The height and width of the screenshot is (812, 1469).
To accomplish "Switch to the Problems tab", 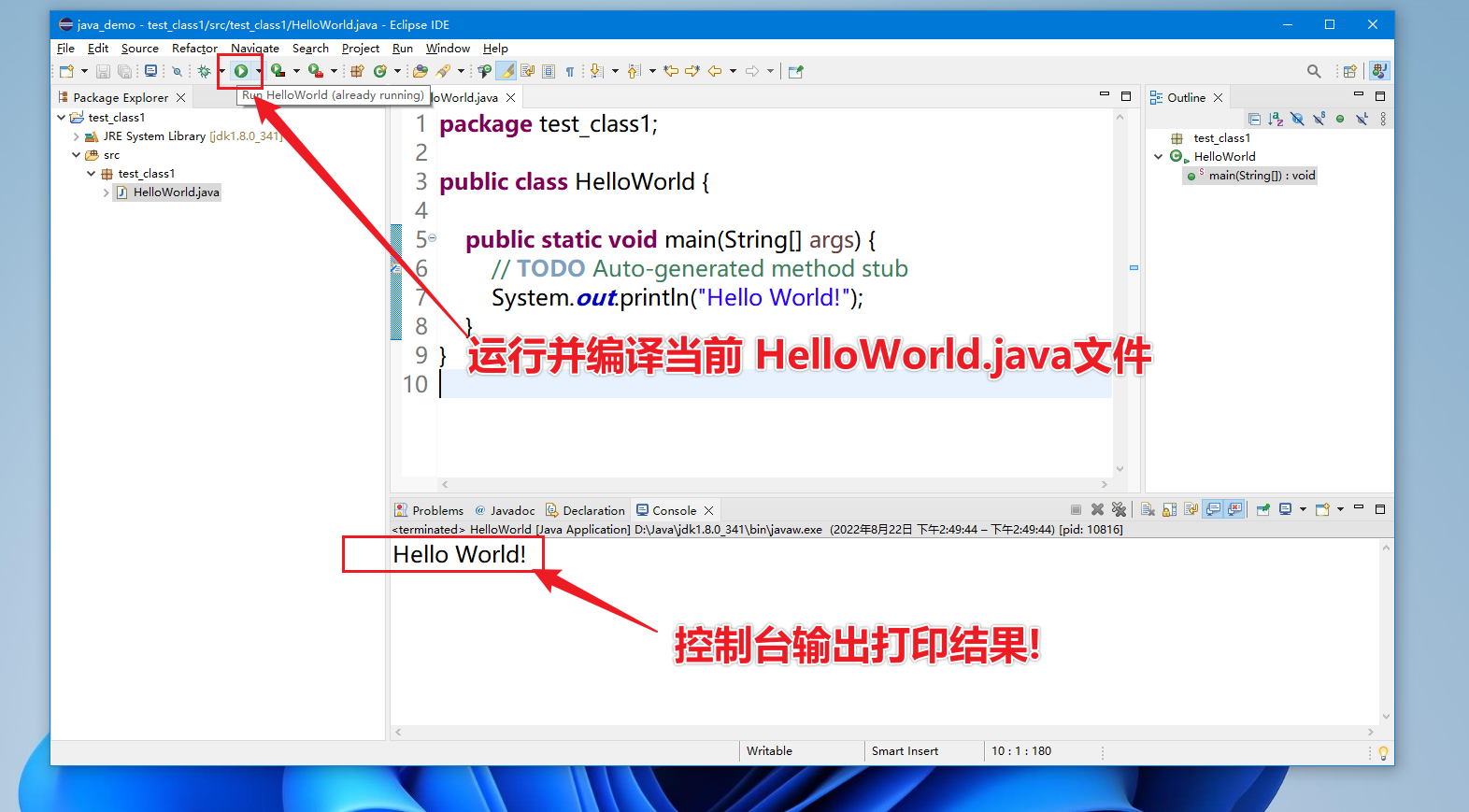I will point(429,510).
